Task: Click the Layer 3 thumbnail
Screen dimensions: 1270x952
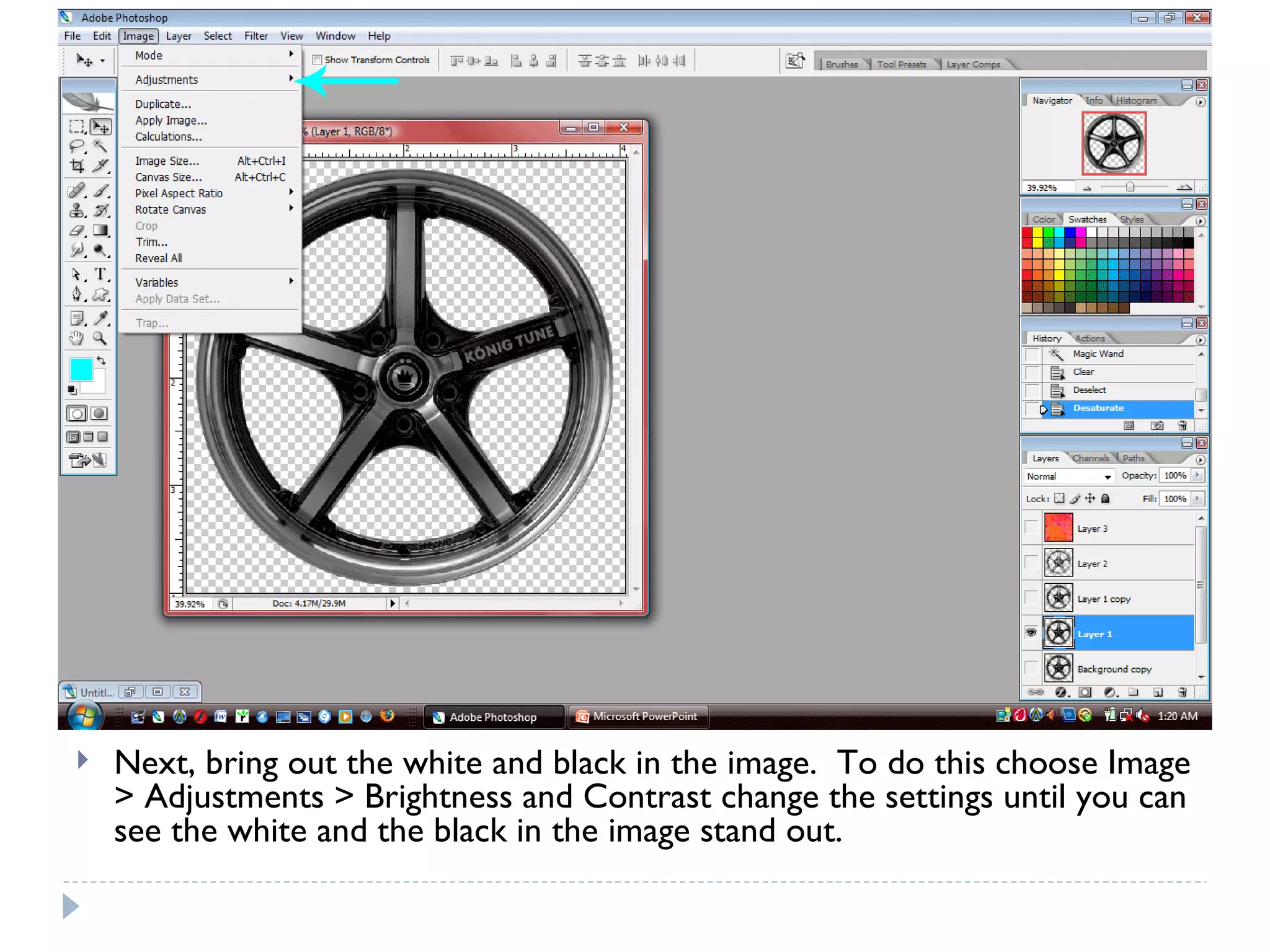Action: 1058,528
